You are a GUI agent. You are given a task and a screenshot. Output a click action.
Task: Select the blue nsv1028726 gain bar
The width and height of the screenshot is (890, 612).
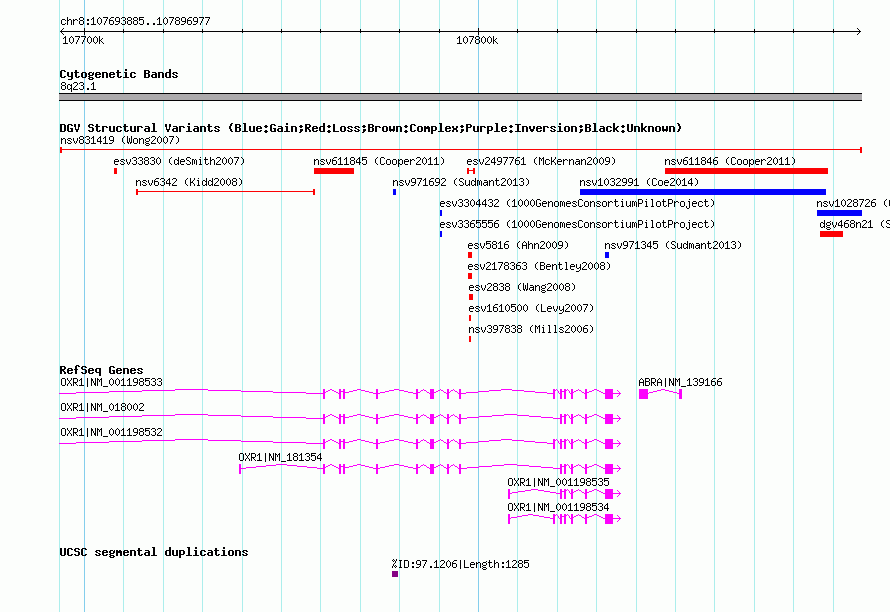tap(839, 213)
